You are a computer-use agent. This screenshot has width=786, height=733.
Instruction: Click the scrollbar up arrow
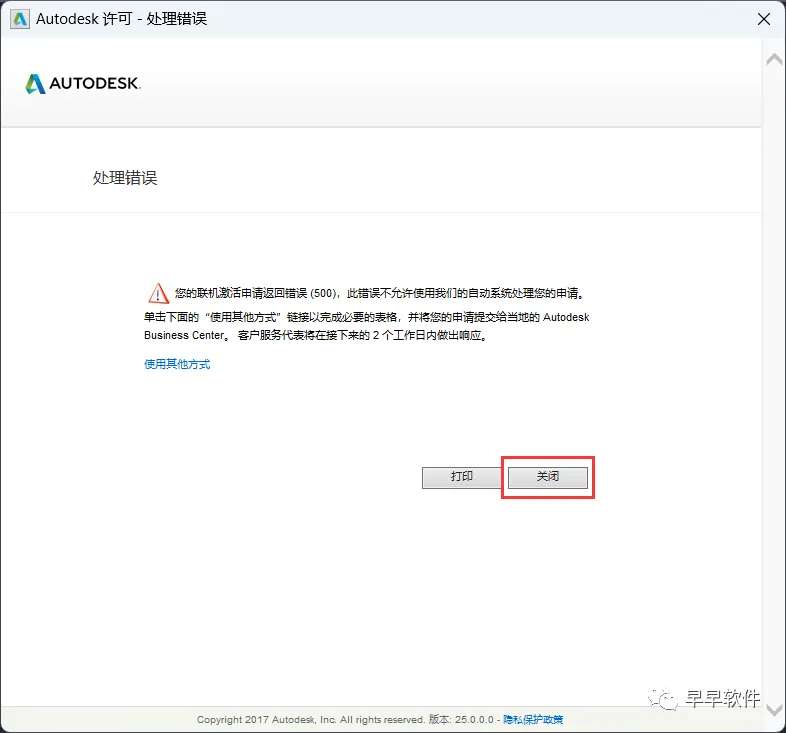tap(774, 59)
